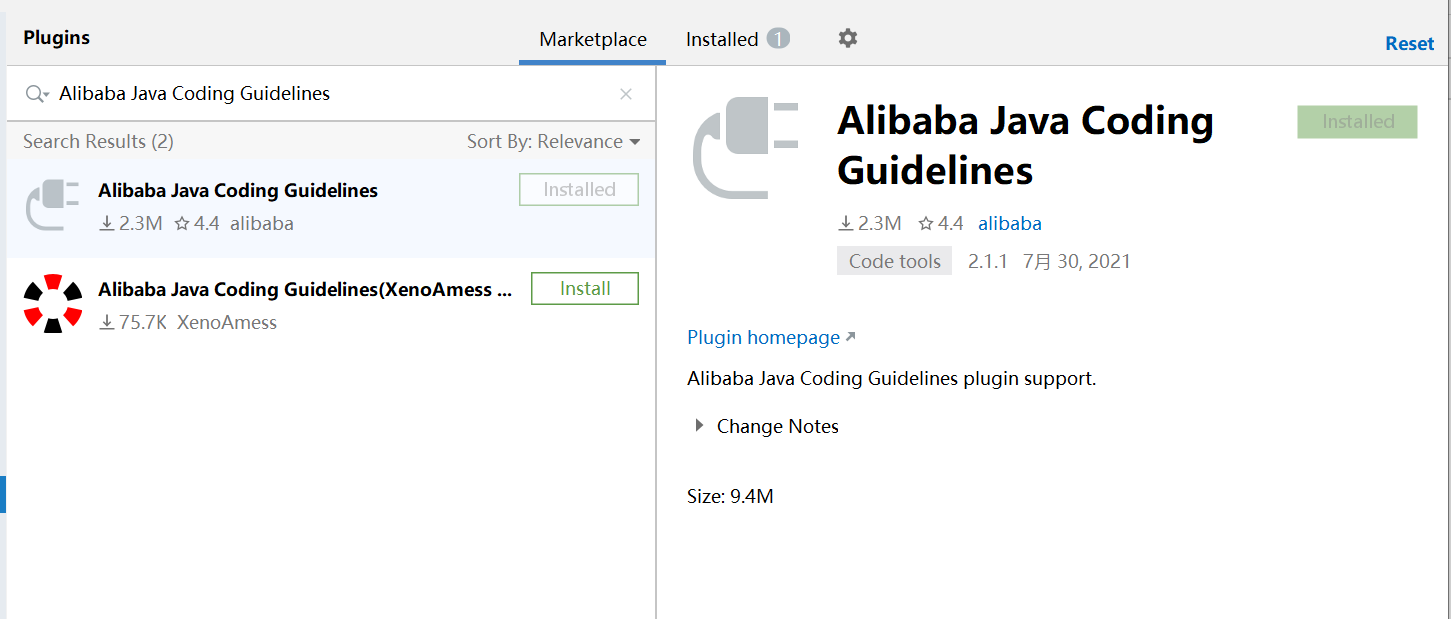
Task: Click the XenoAmess plugin logo icon
Action: click(x=52, y=303)
